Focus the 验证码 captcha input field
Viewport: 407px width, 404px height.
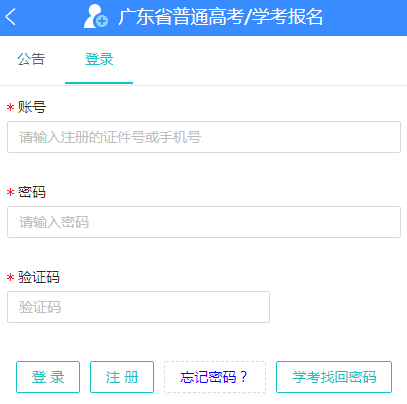click(x=138, y=307)
